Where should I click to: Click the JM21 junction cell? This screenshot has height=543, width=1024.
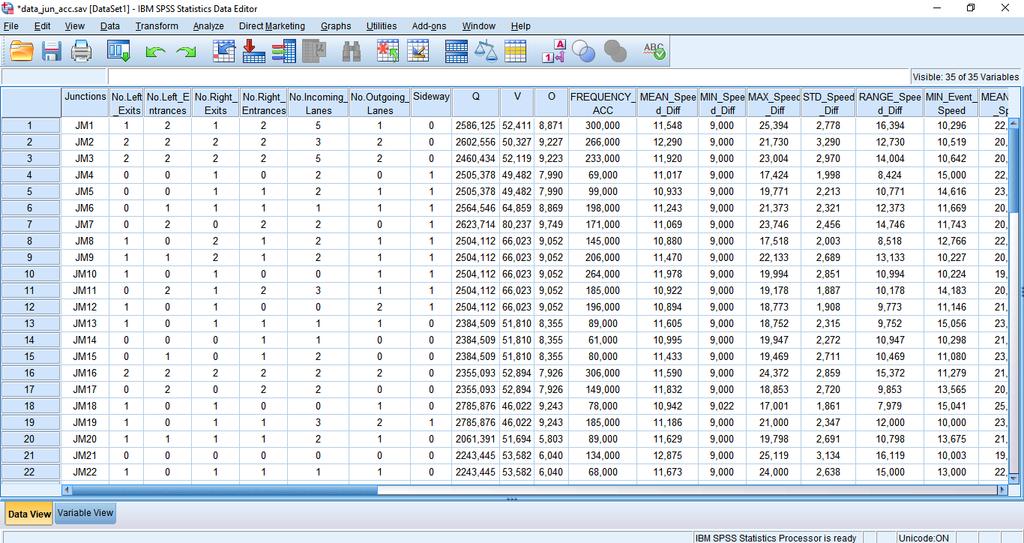(x=85, y=455)
